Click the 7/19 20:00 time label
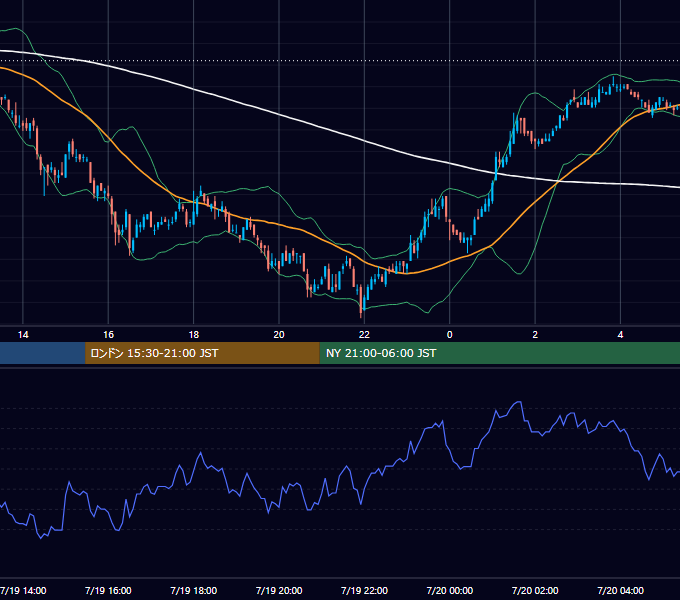The image size is (680, 600). click(279, 590)
